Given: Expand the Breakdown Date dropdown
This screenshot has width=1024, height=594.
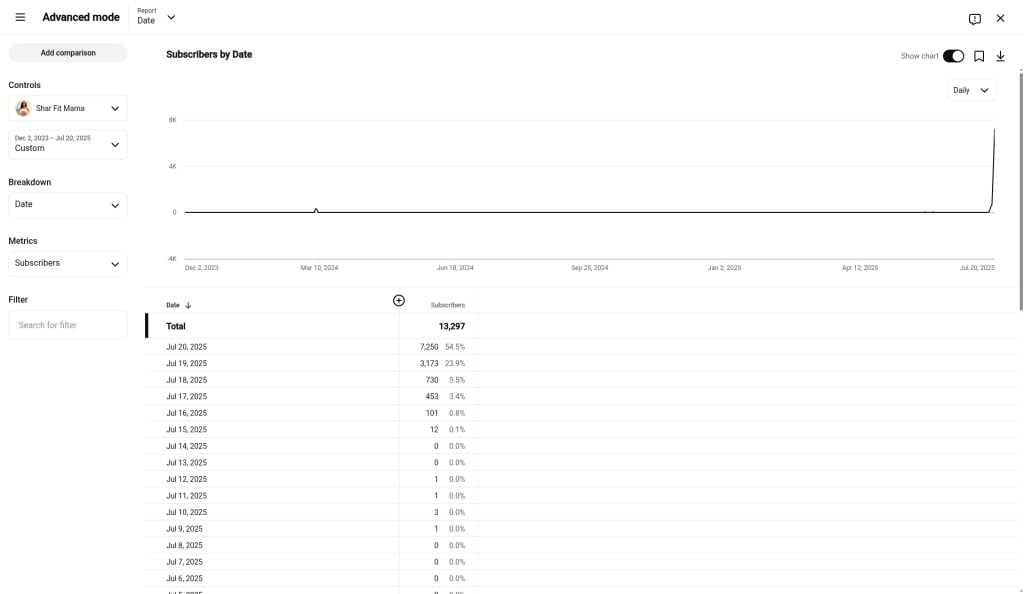Looking at the screenshot, I should [x=68, y=205].
